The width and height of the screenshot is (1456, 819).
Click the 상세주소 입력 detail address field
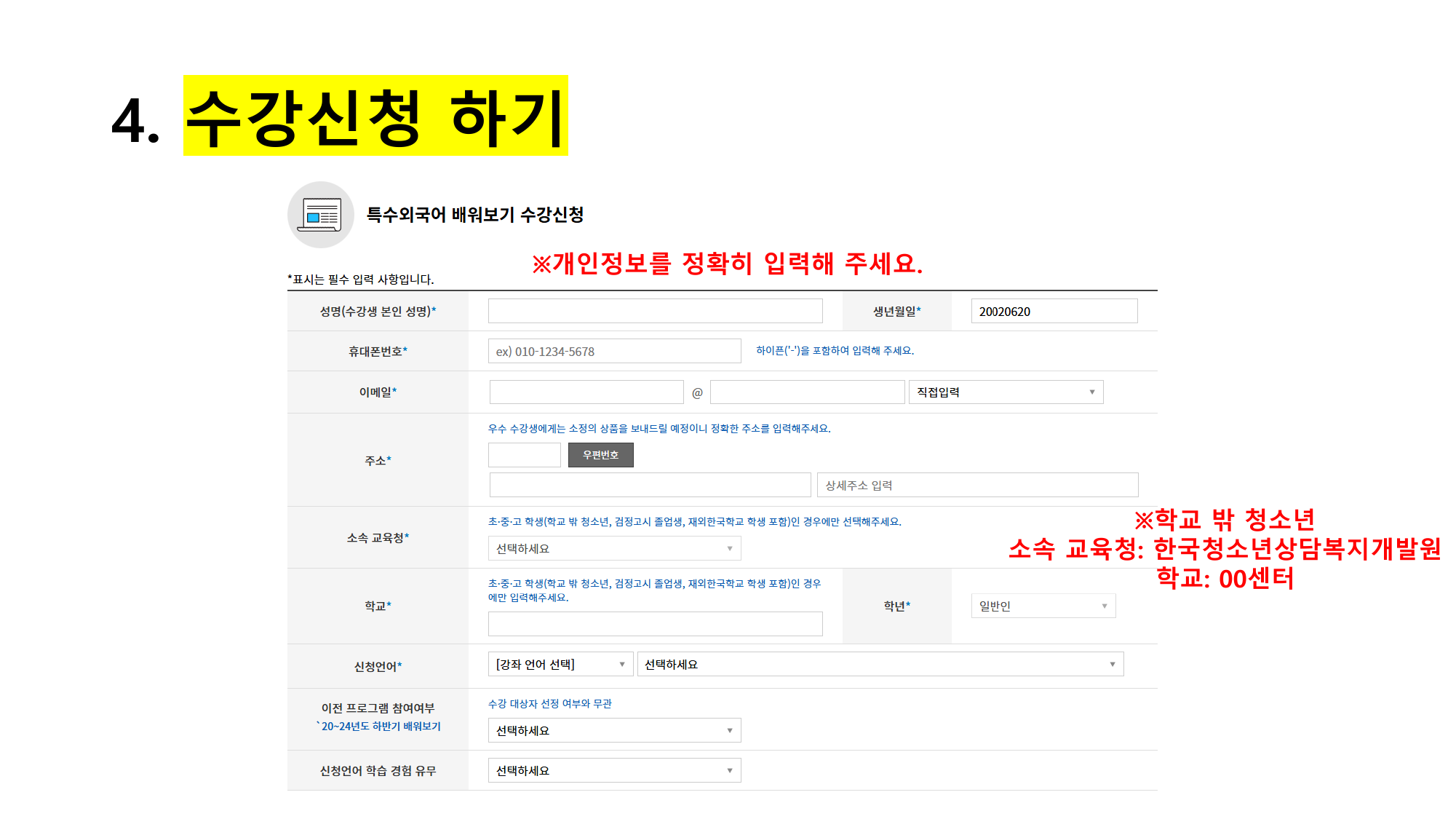click(x=977, y=486)
